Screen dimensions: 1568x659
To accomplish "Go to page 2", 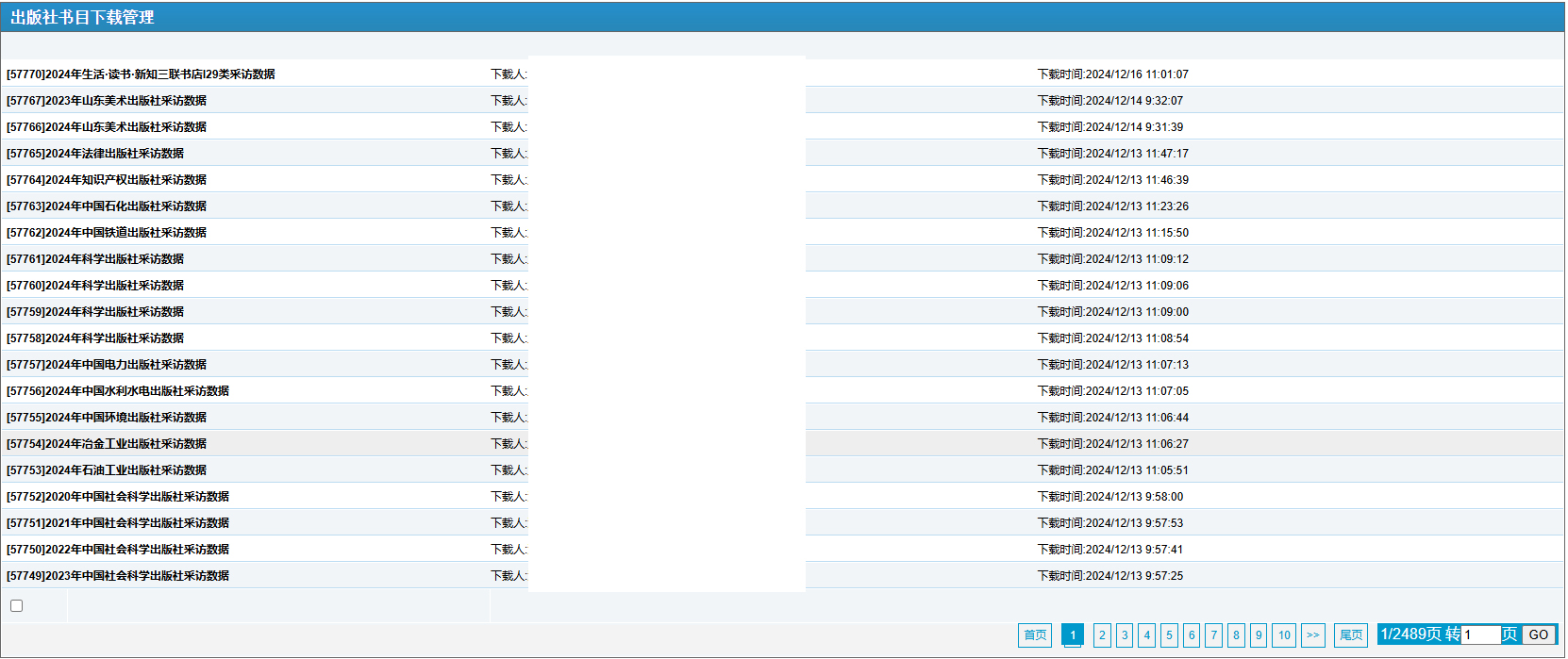I will [x=1102, y=635].
